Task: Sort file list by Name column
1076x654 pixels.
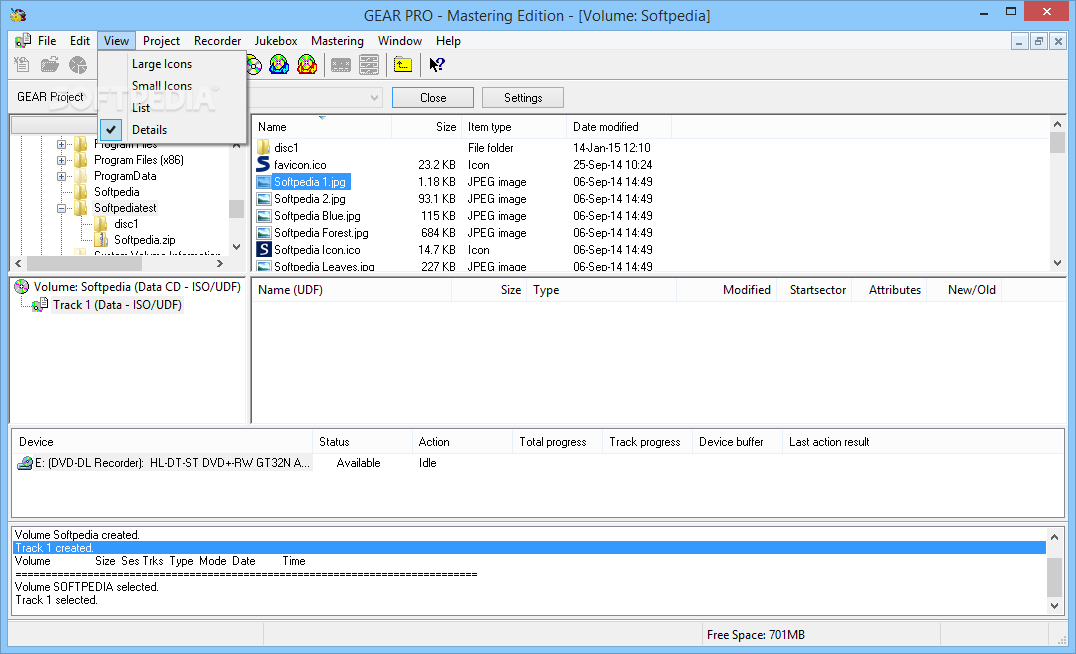Action: click(x=322, y=127)
